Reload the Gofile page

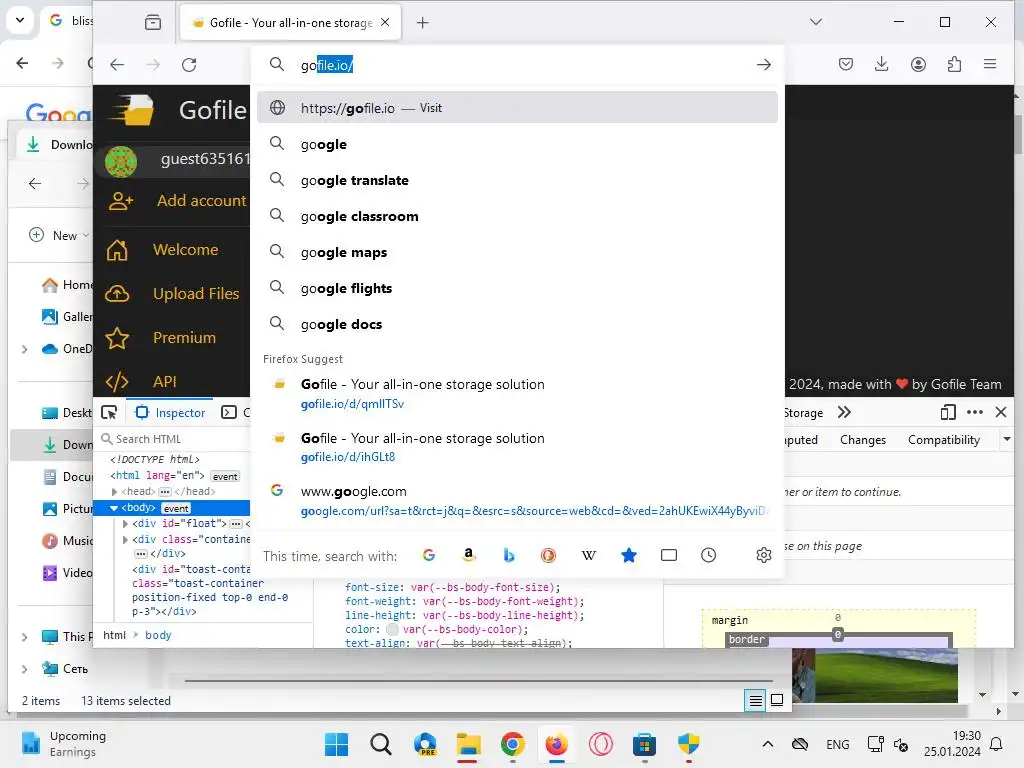pos(189,65)
